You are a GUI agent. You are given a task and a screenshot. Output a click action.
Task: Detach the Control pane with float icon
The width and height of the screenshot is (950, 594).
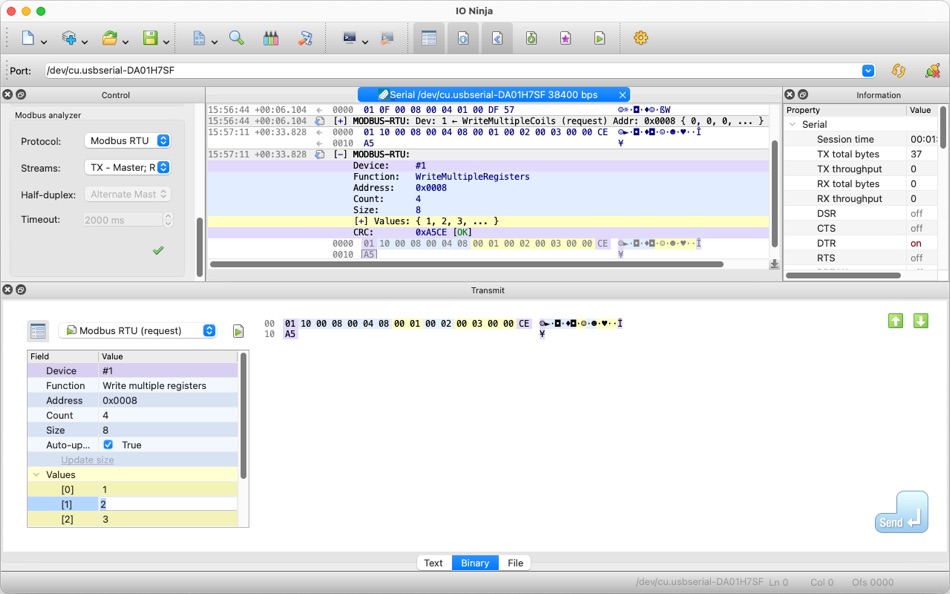pos(21,95)
